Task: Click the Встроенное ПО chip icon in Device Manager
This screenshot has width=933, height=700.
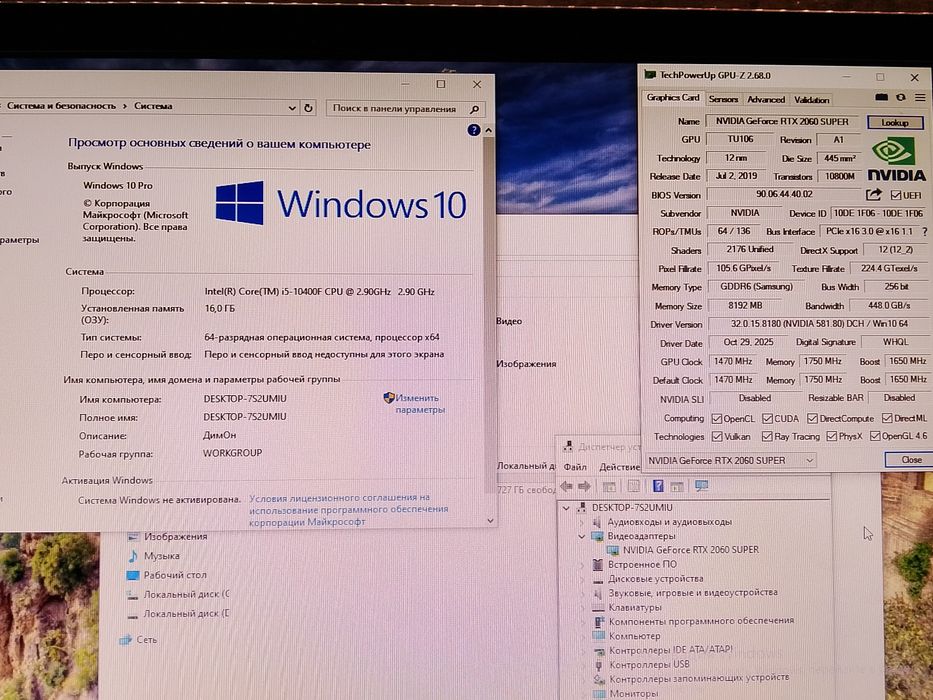Action: [598, 564]
